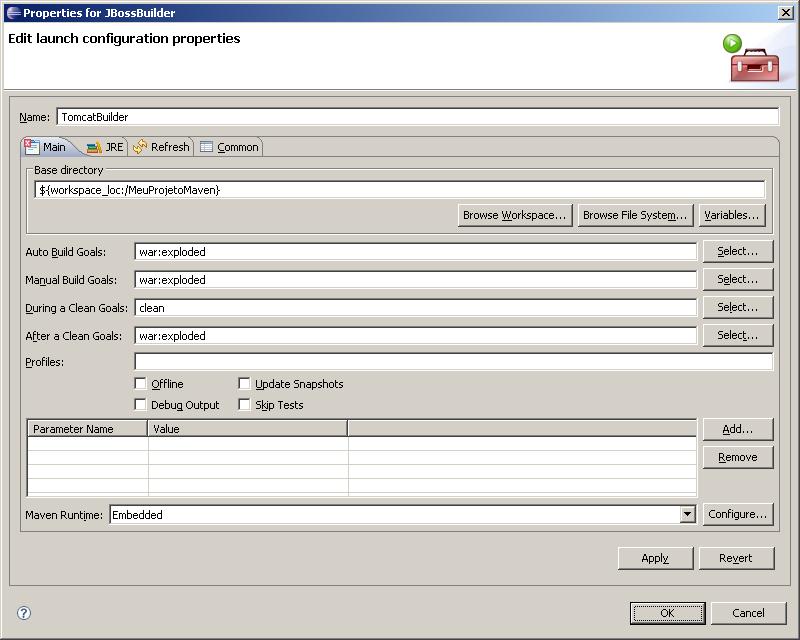Open the Common tab
The image size is (800, 640).
(229, 147)
